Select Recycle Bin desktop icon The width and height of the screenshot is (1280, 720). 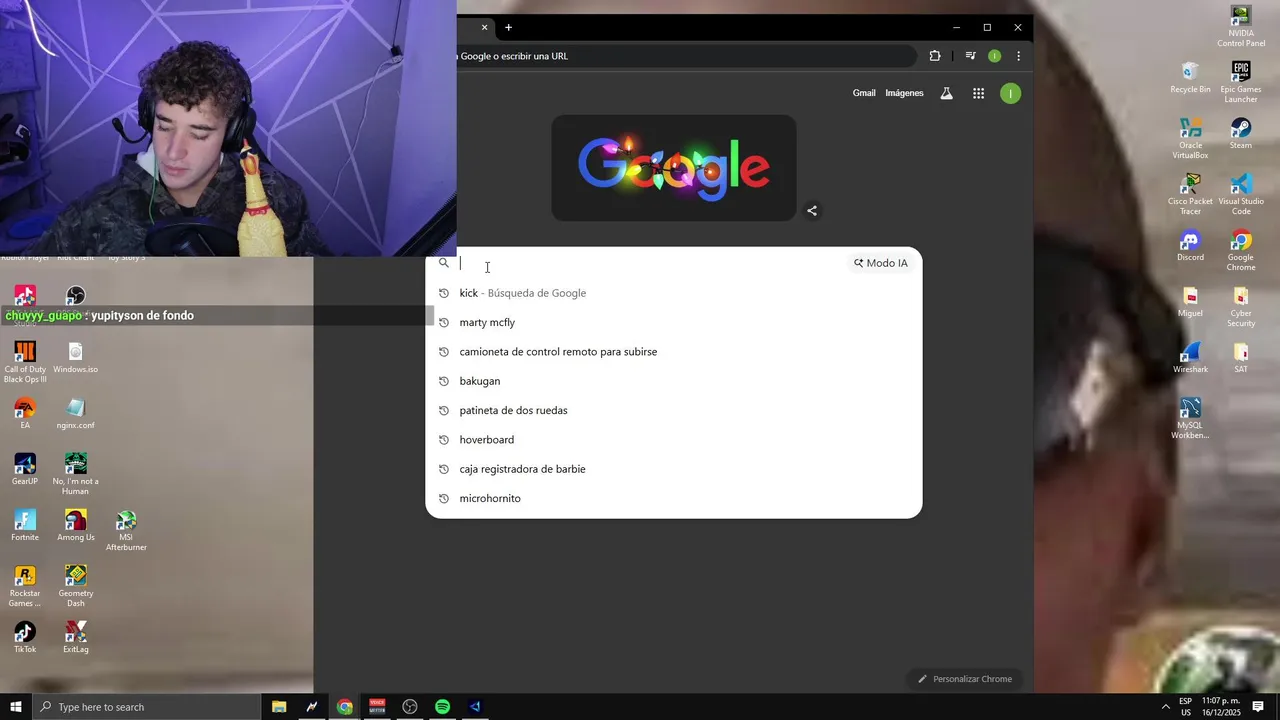click(x=1190, y=77)
